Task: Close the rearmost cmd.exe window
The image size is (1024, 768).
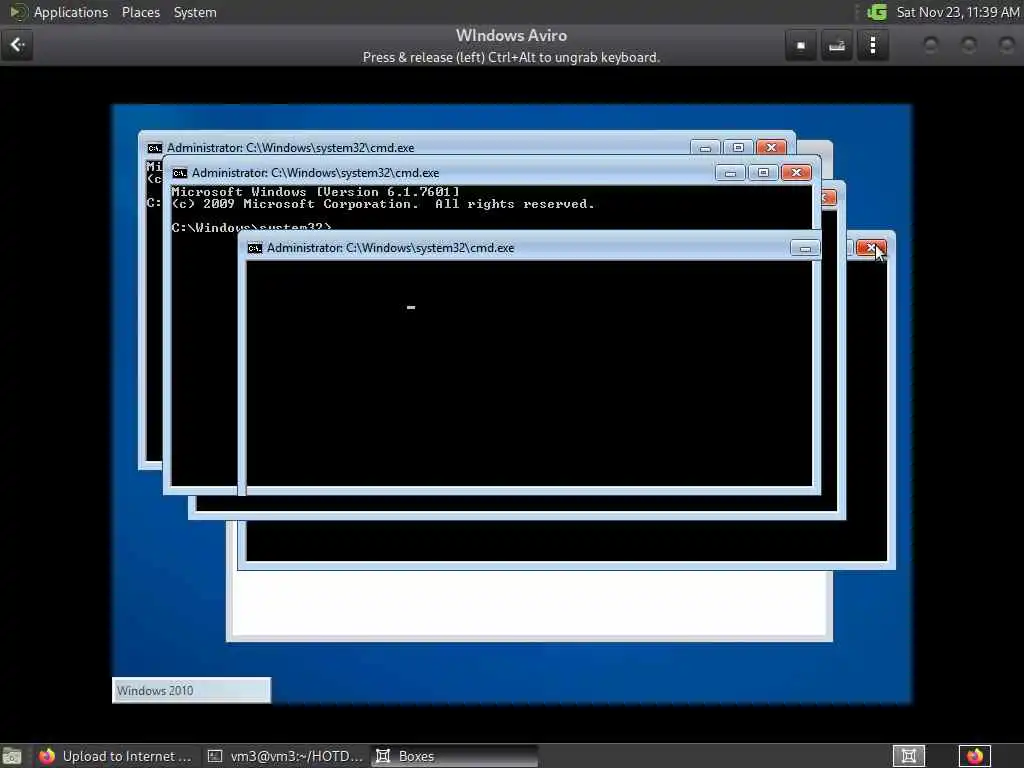Action: [771, 148]
